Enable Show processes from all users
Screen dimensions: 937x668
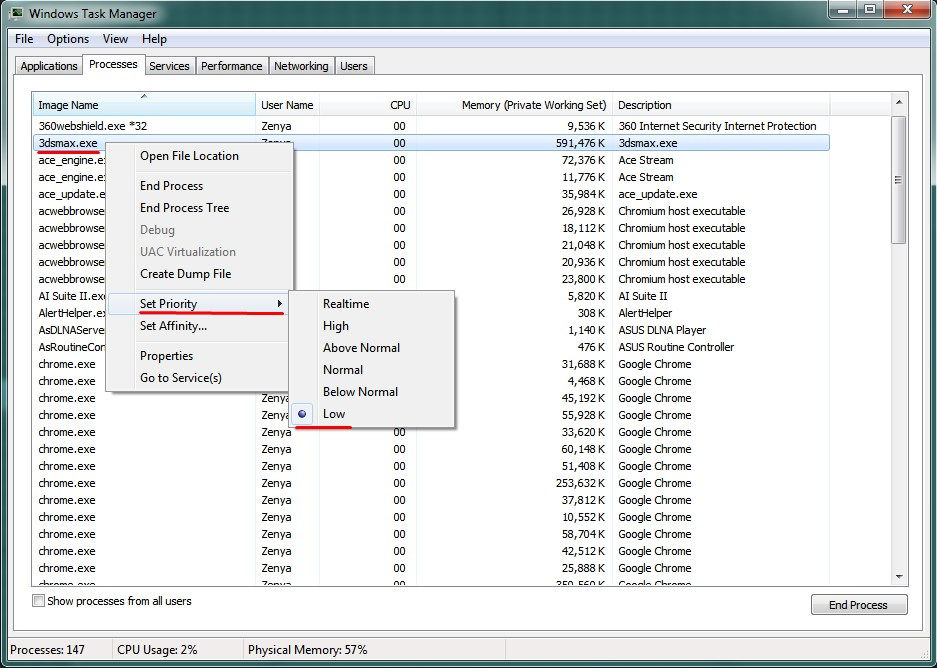tap(38, 601)
